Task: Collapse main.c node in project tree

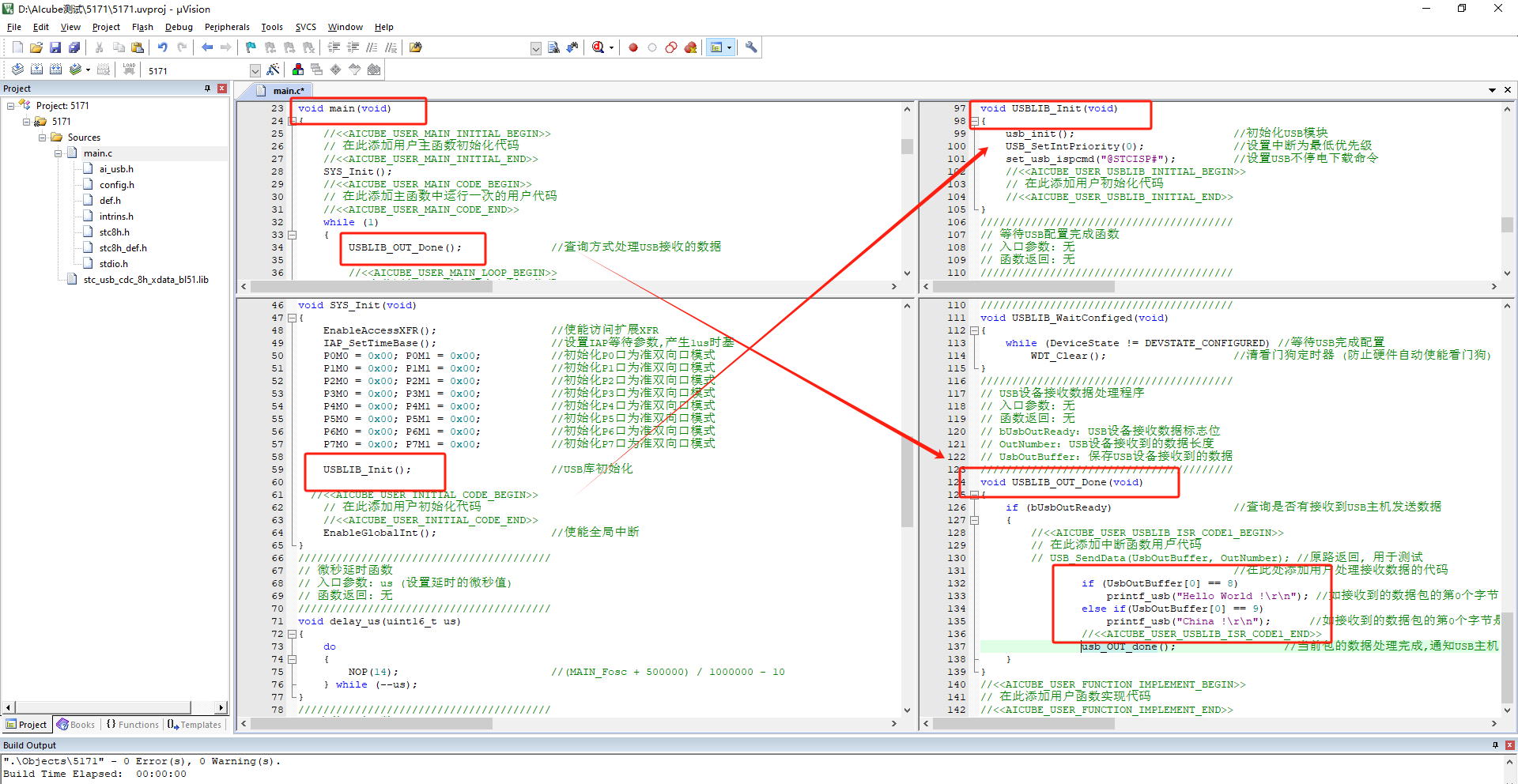Action: point(59,153)
